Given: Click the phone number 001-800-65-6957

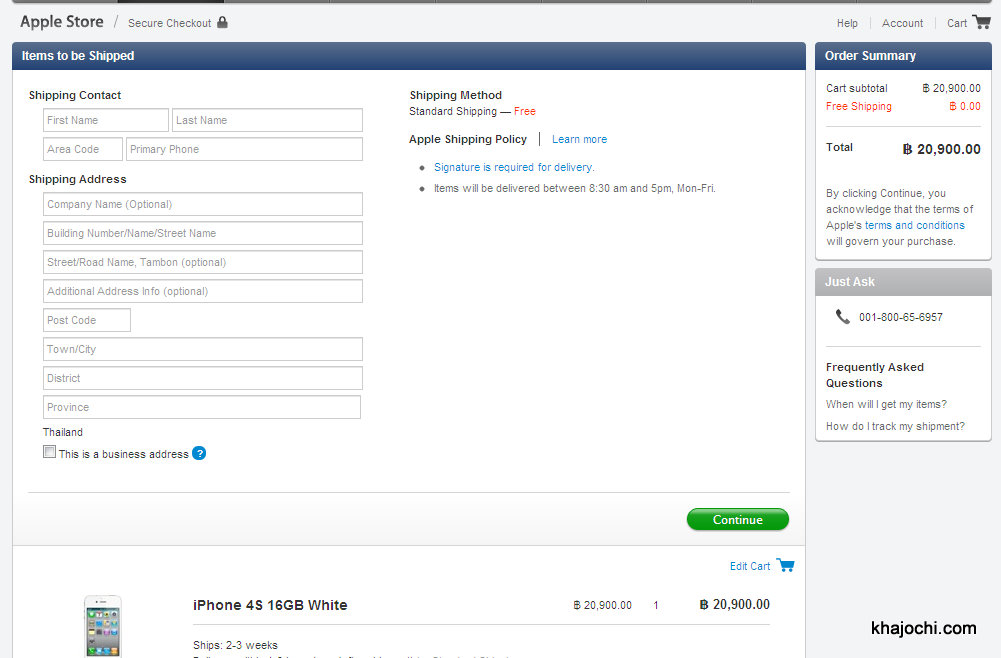Looking at the screenshot, I should pyautogui.click(x=900, y=317).
